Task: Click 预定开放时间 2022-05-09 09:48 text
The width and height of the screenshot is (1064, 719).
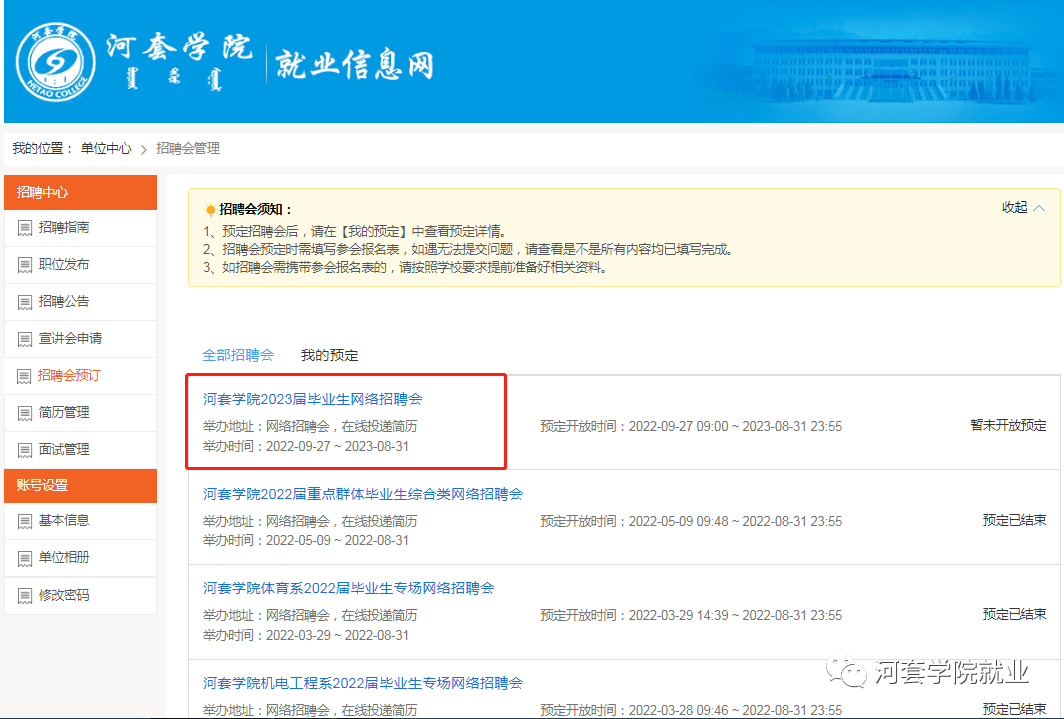Action: tap(691, 522)
